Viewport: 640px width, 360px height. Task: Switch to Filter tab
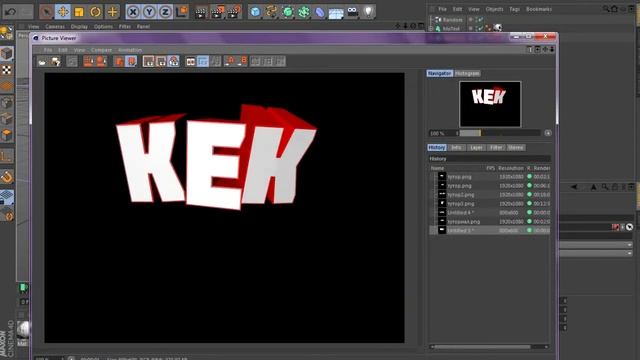[x=496, y=147]
